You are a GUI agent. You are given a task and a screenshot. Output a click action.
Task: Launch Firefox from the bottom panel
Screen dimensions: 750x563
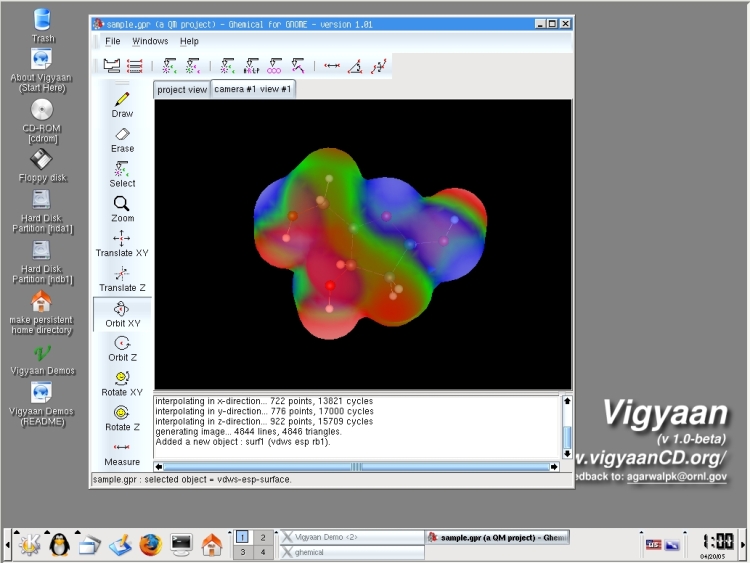[x=150, y=545]
